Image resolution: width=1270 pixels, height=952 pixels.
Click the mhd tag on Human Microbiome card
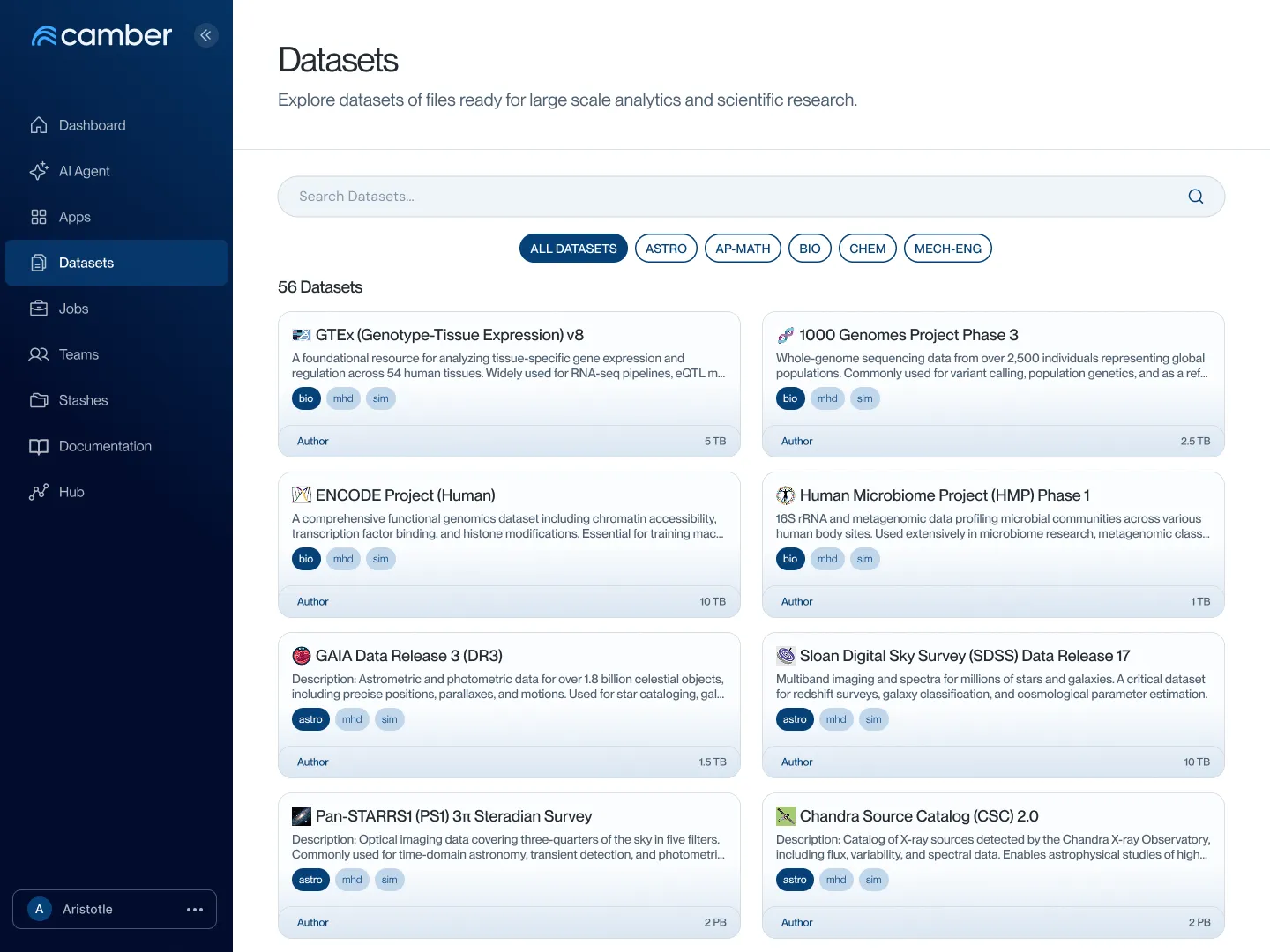pyautogui.click(x=827, y=559)
